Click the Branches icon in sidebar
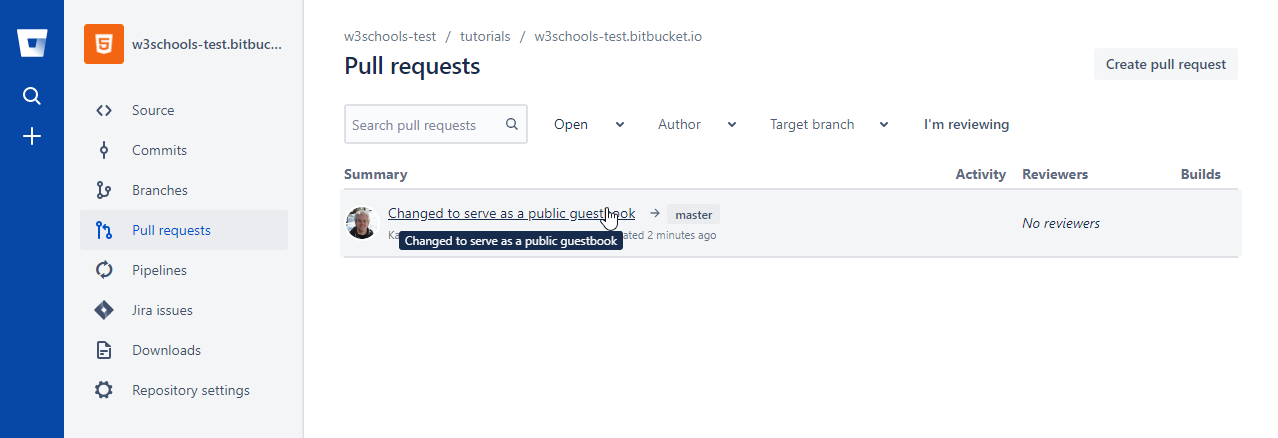Image resolution: width=1278 pixels, height=438 pixels. [104, 191]
